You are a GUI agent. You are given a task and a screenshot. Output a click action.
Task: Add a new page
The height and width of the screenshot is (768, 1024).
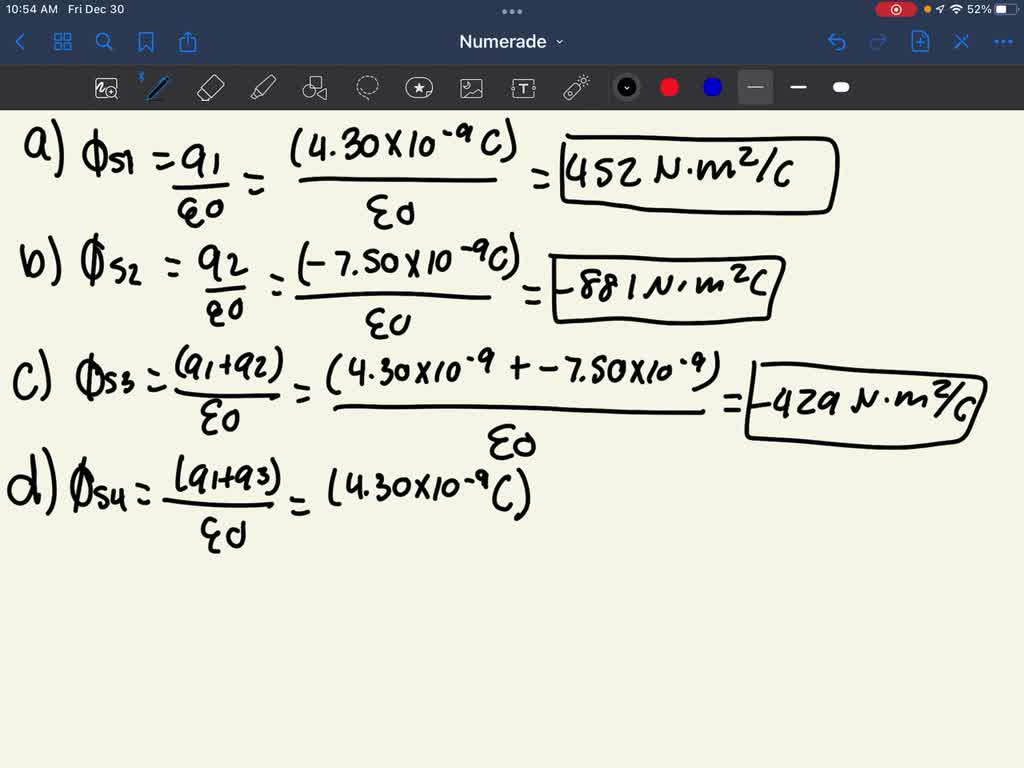[x=919, y=41]
